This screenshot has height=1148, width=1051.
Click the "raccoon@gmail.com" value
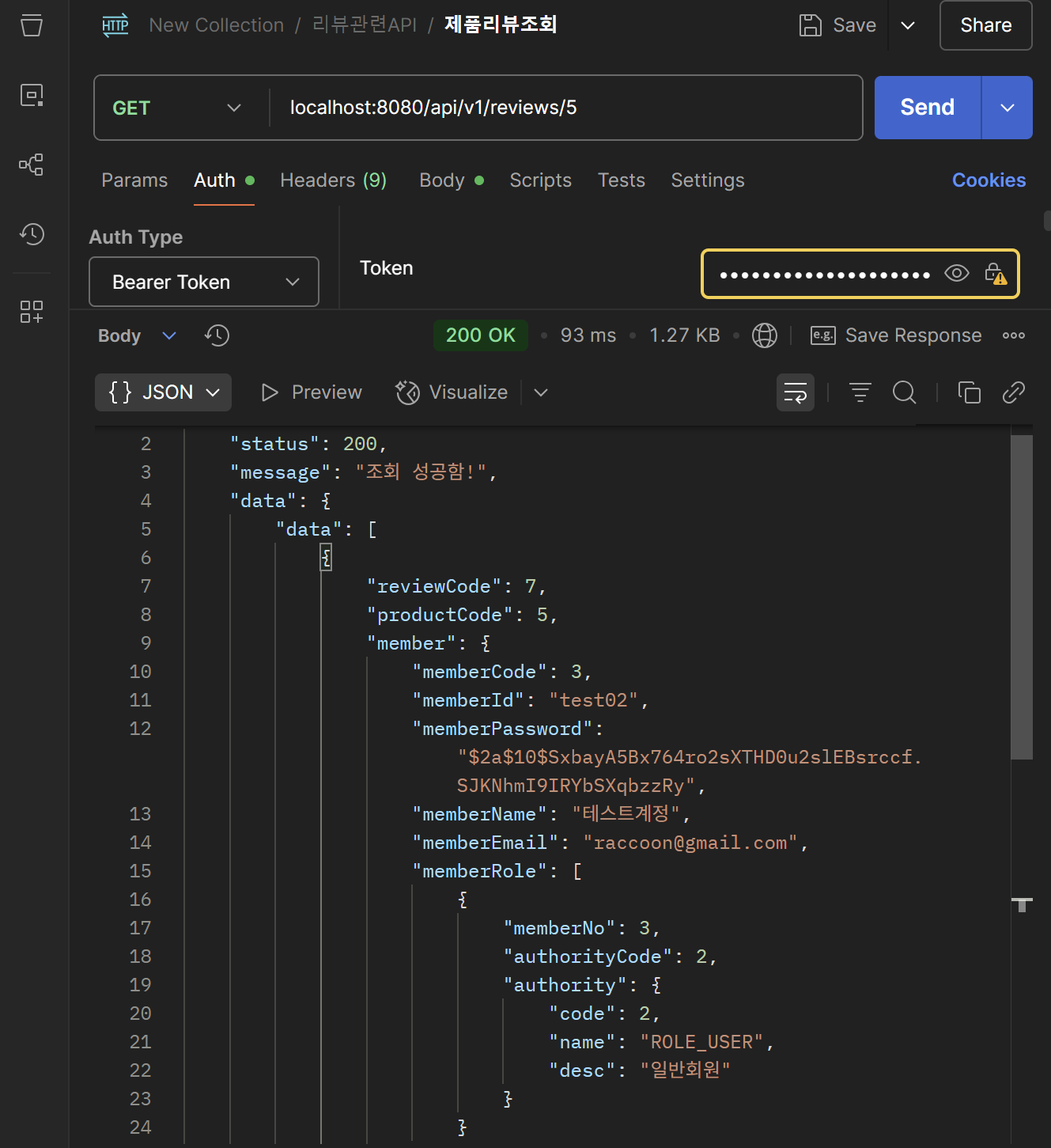[x=690, y=843]
